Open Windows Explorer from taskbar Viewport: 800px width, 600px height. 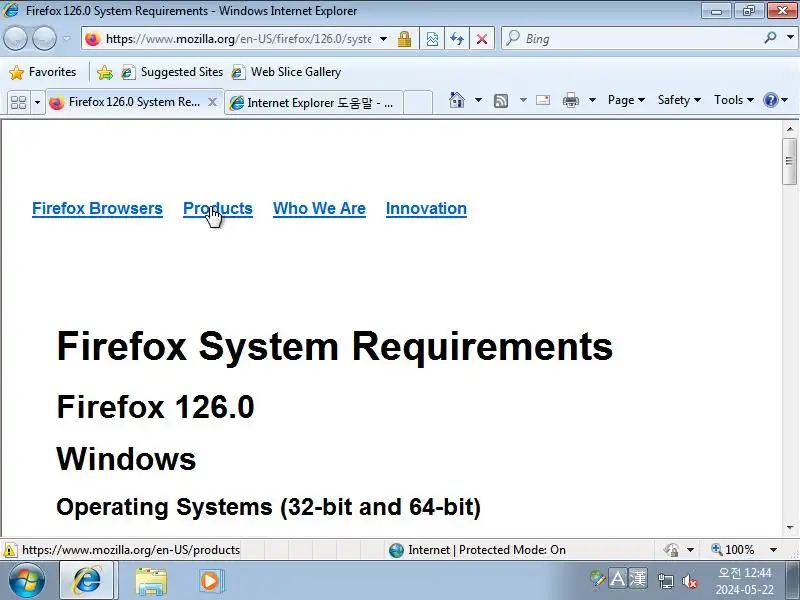[x=151, y=581]
